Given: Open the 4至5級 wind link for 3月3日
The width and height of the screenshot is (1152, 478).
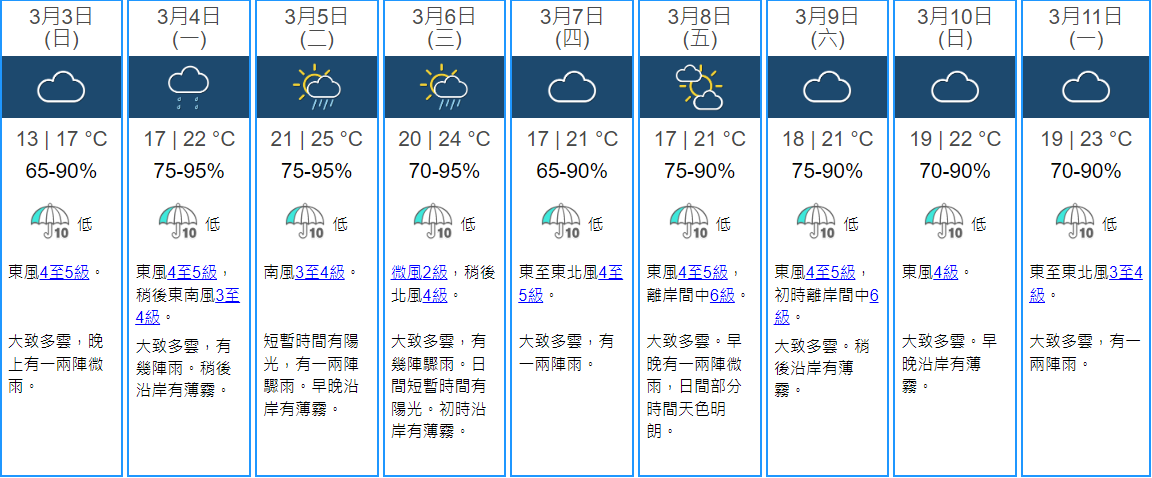Looking at the screenshot, I should (65, 271).
